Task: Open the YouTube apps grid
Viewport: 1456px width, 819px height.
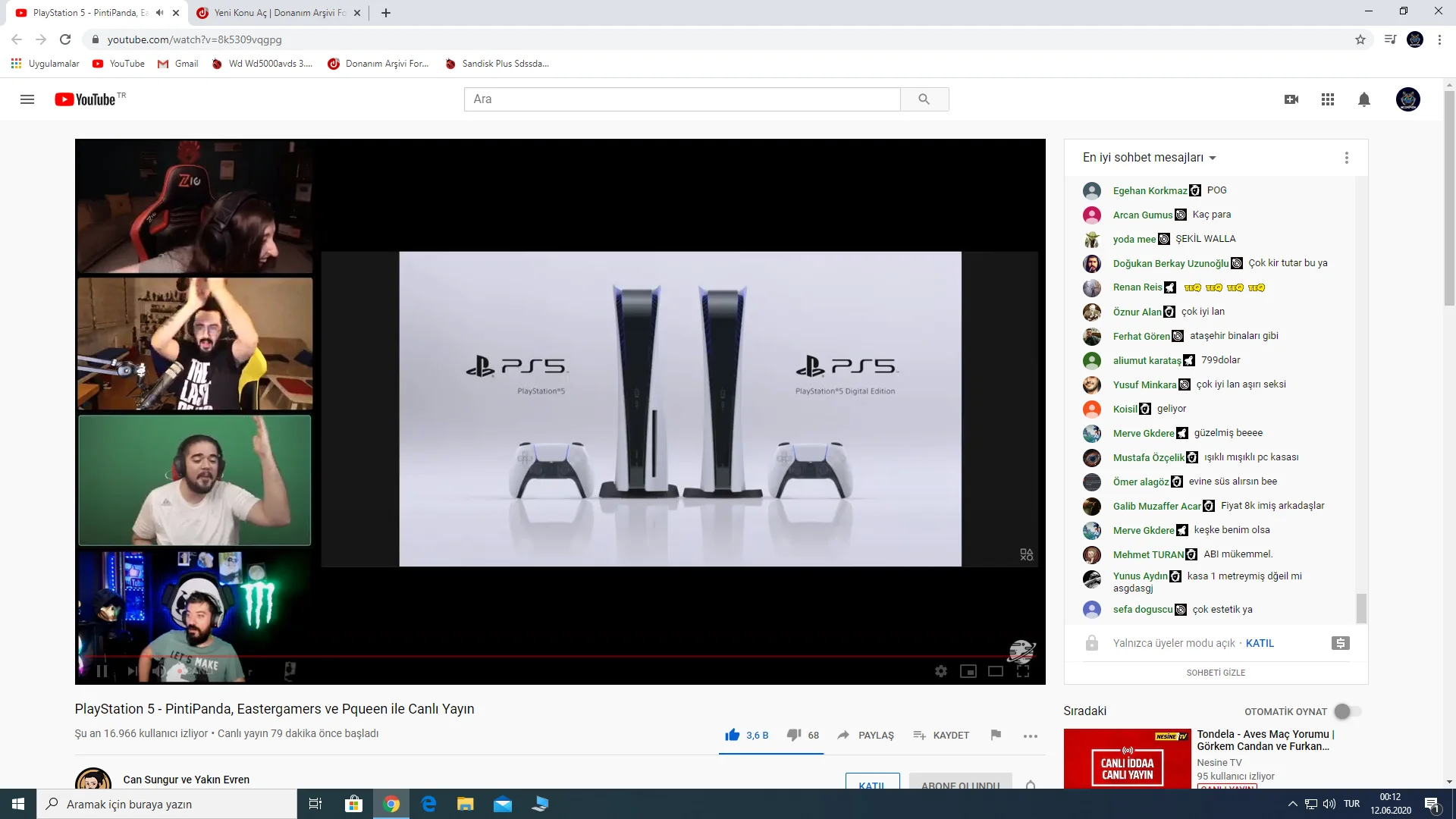Action: (1328, 99)
